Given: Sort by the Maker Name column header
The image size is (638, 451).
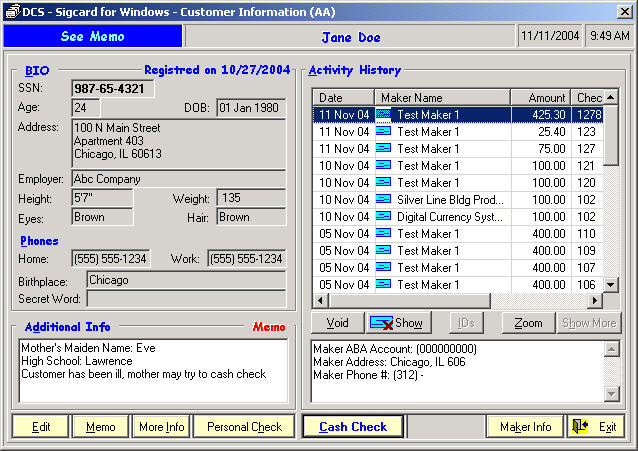Looking at the screenshot, I should point(442,98).
